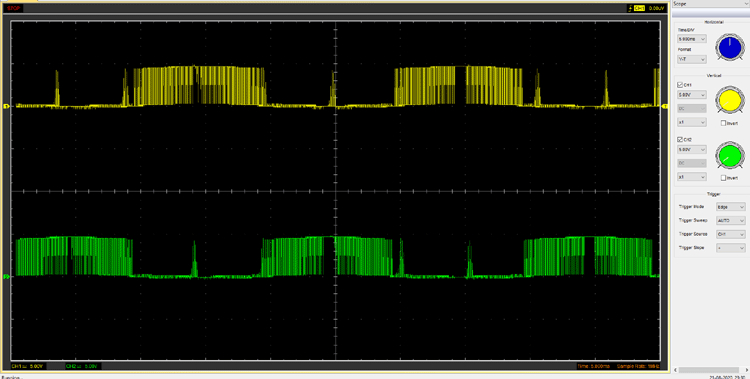Click the trigger edge icon in top bar
The width and height of the screenshot is (750, 379).
click(630, 9)
